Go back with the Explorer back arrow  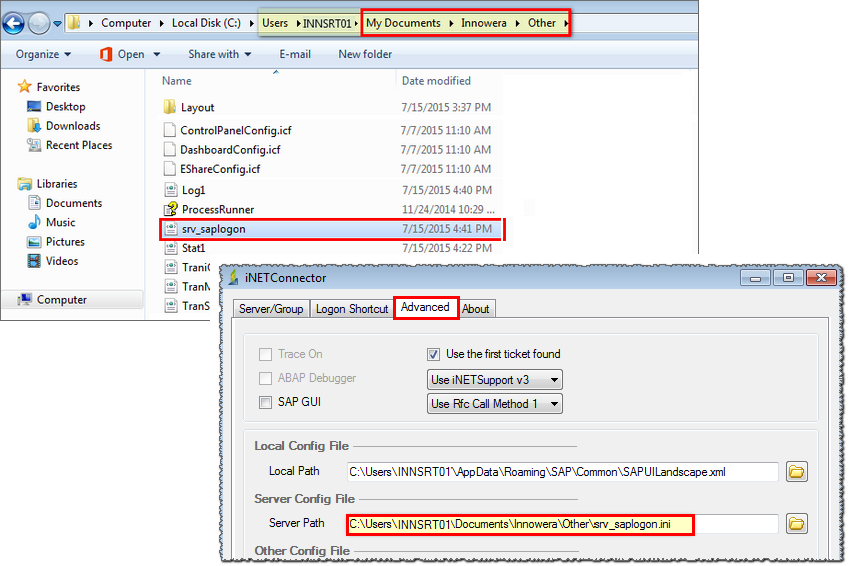click(14, 23)
